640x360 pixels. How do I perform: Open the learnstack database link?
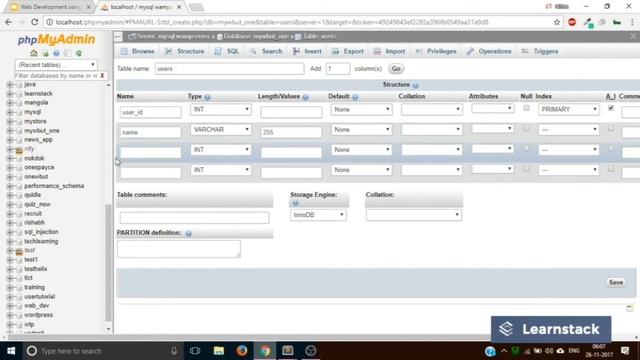coord(38,93)
